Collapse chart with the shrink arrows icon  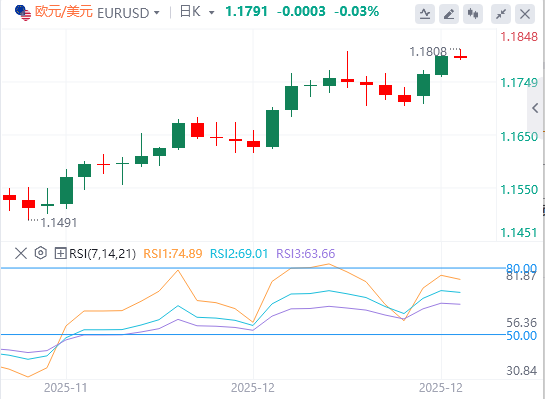click(501, 14)
